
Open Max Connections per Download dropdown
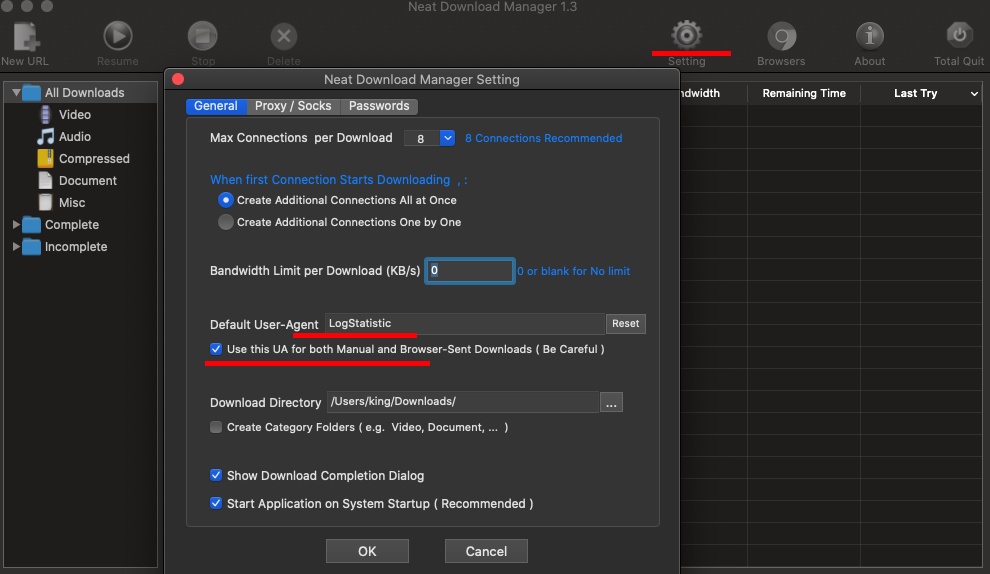pos(446,138)
